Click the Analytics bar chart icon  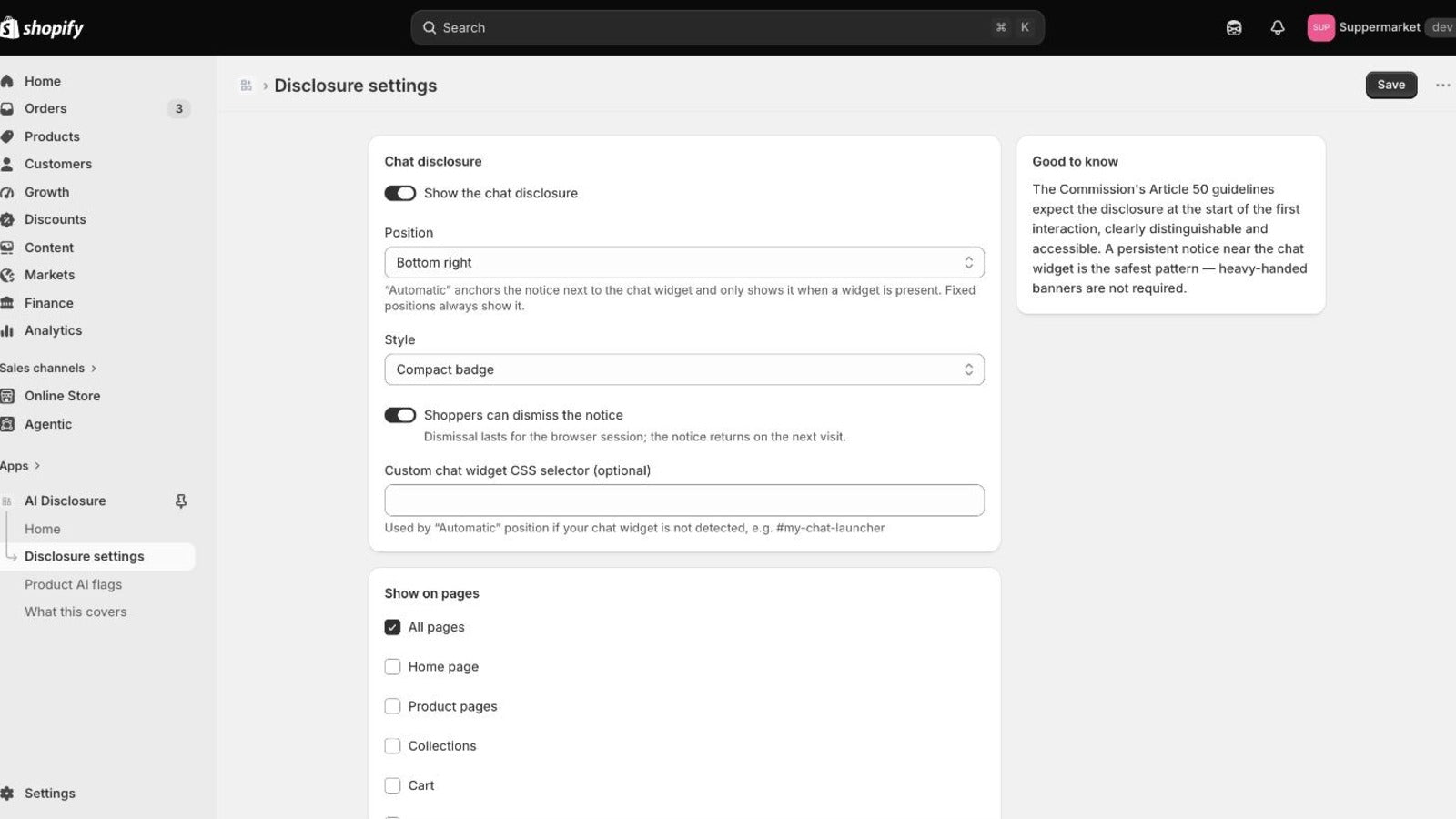point(7,330)
